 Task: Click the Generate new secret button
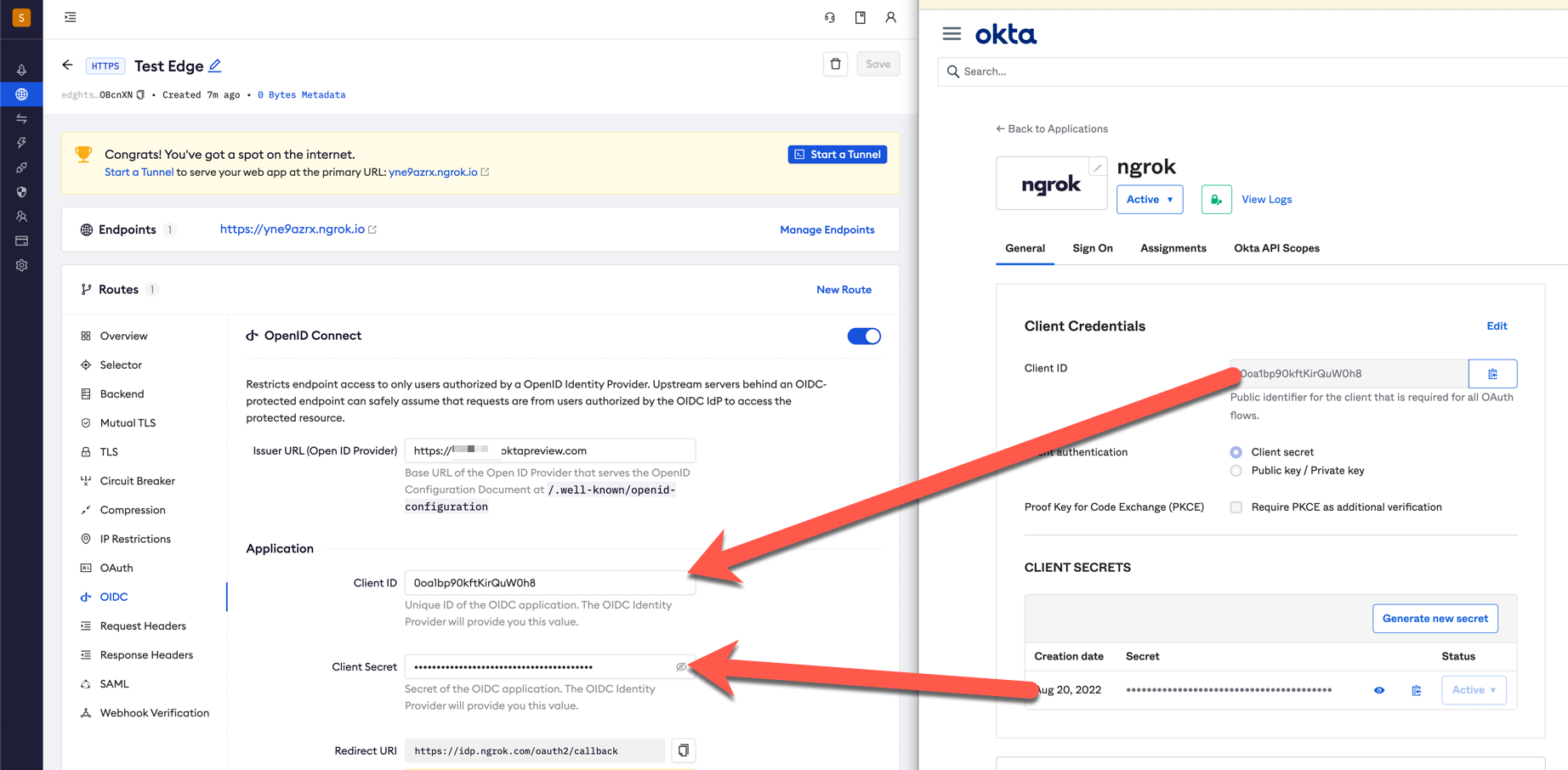click(x=1434, y=618)
